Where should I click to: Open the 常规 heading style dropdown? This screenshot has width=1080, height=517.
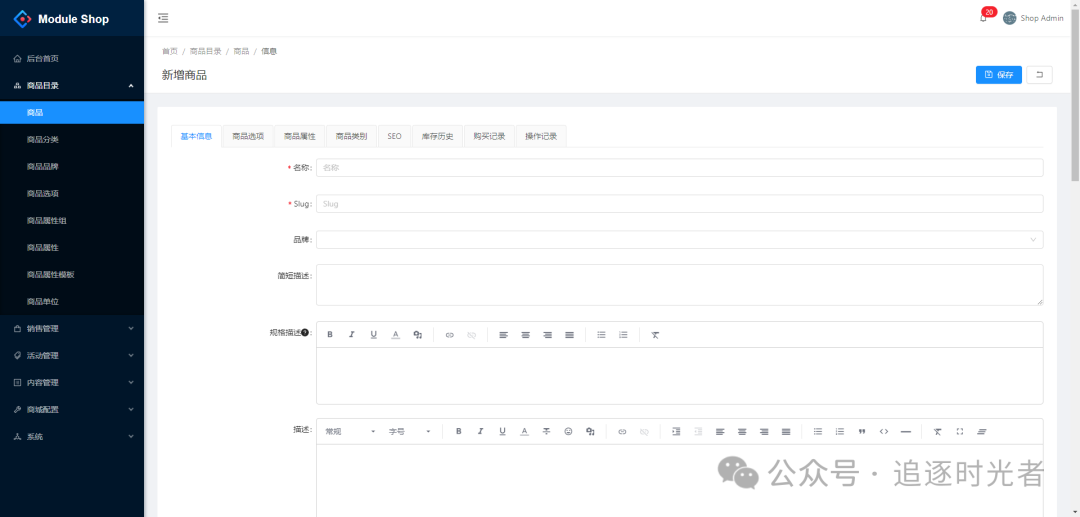pos(350,431)
